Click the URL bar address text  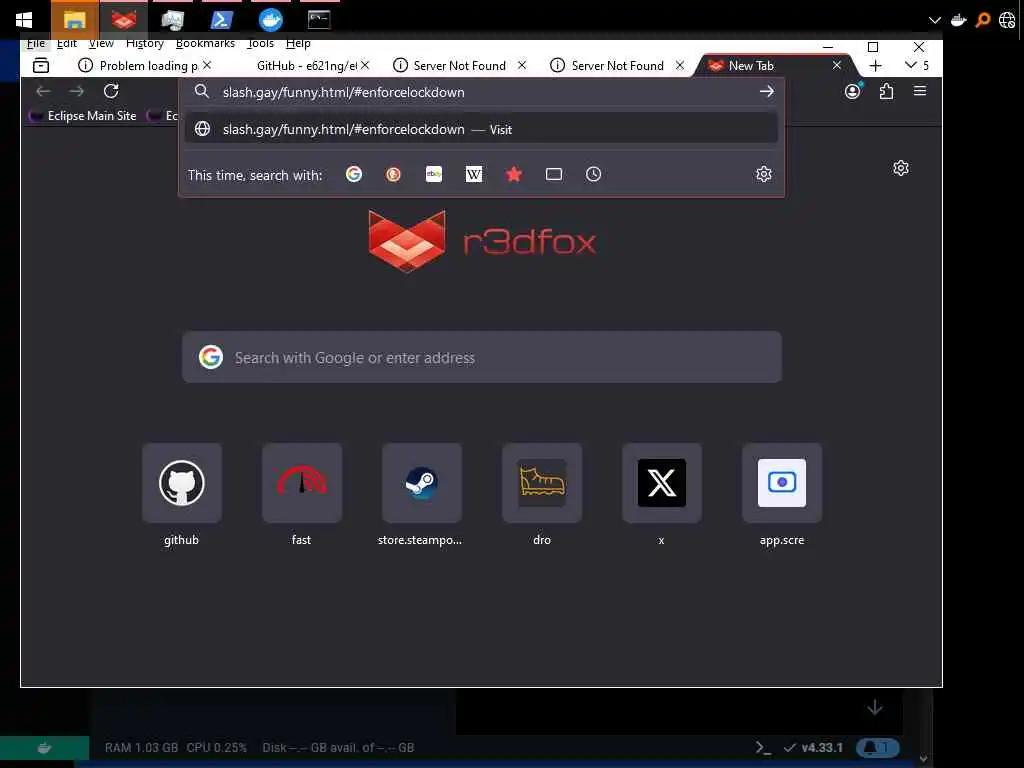click(x=344, y=92)
